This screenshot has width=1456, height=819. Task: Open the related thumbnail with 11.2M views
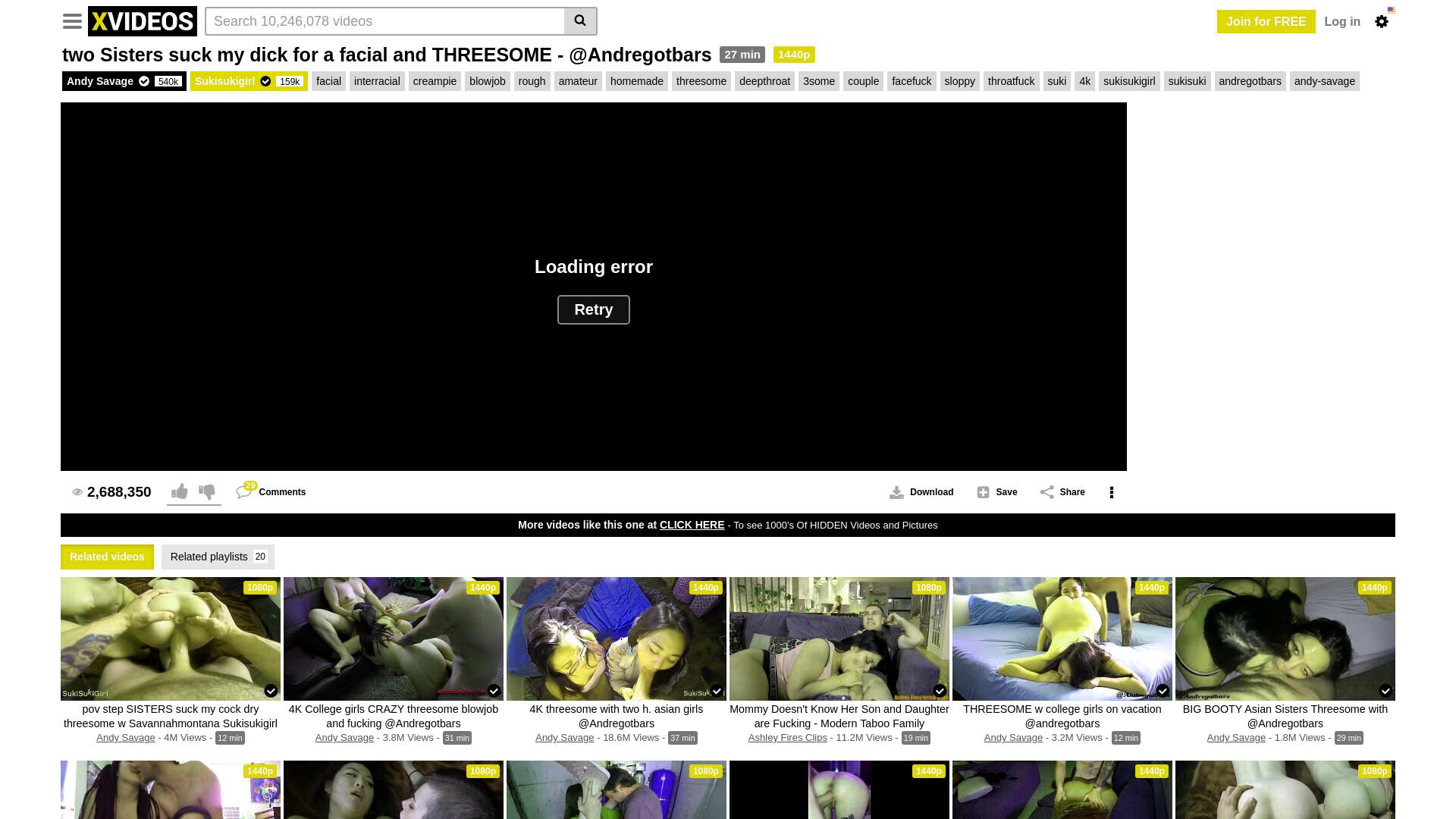(x=839, y=639)
